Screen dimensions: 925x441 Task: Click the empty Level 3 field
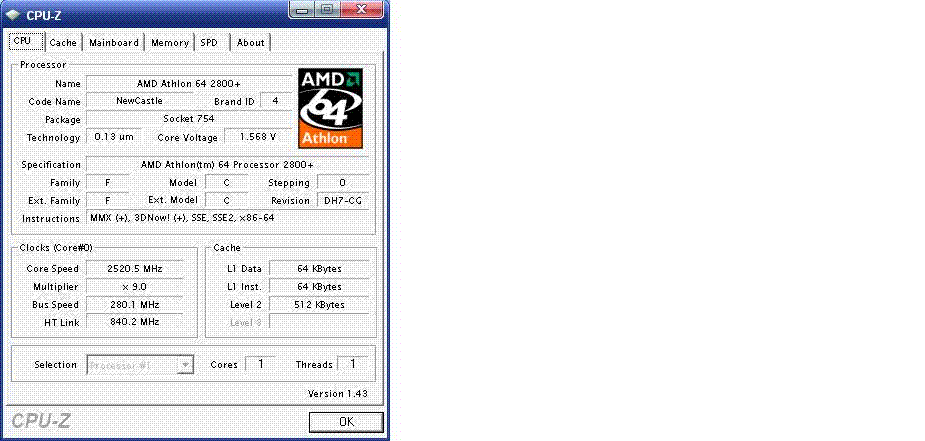click(320, 322)
